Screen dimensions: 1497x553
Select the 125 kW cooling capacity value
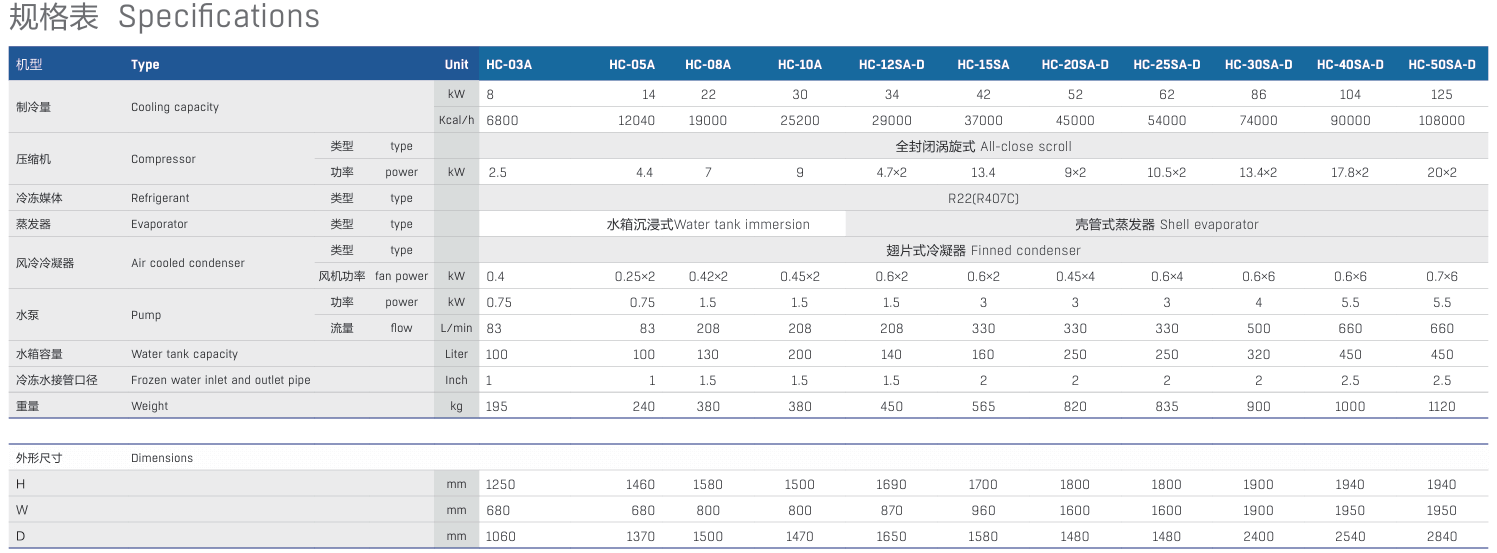(1441, 94)
